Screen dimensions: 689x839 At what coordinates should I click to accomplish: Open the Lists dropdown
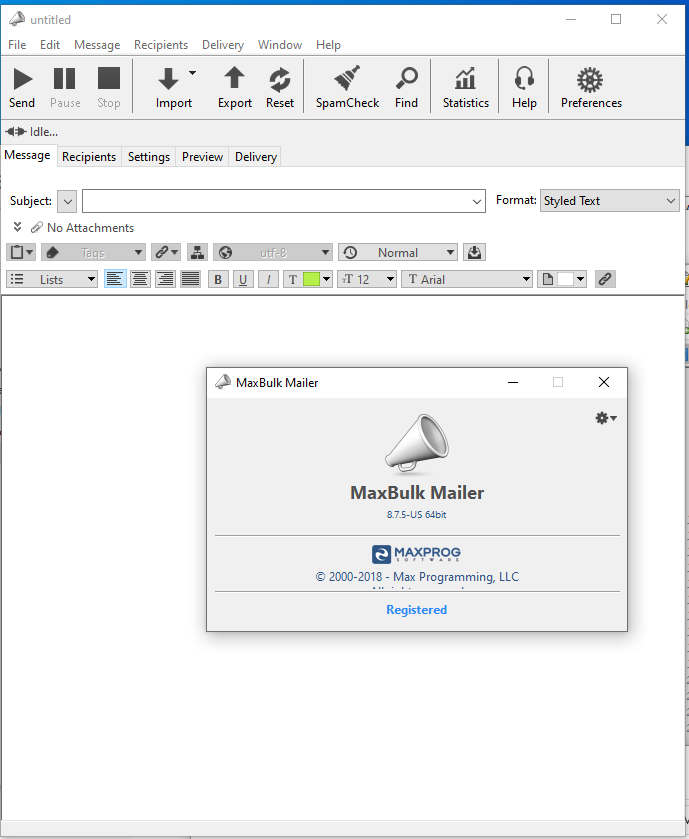[53, 280]
